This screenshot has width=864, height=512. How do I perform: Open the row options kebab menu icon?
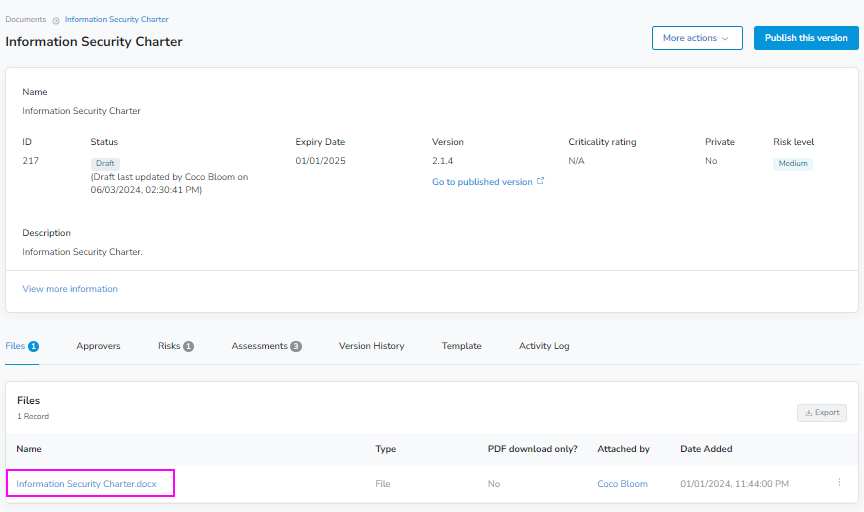pos(839,483)
